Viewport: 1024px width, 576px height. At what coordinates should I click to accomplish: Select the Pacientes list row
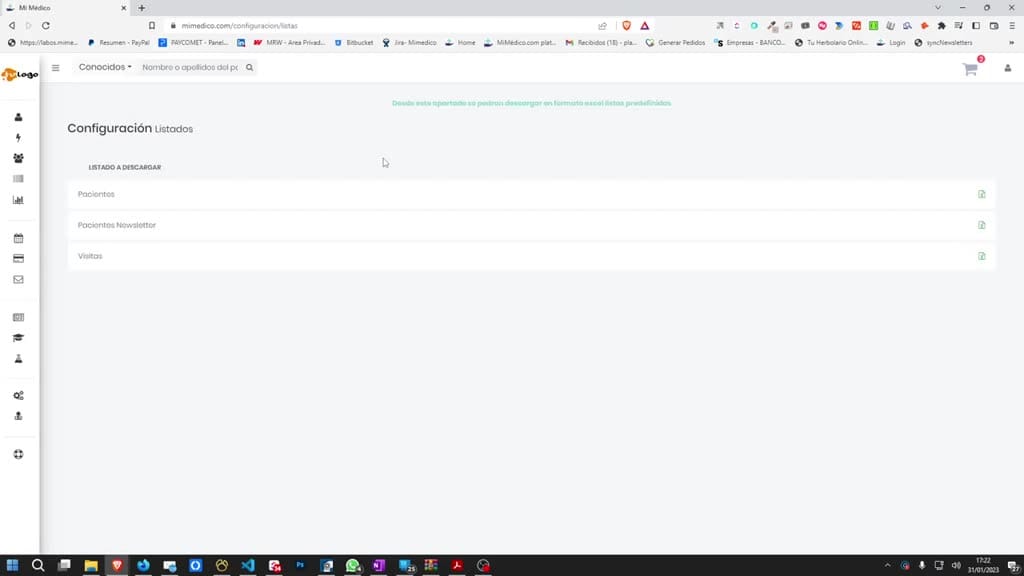(x=531, y=194)
